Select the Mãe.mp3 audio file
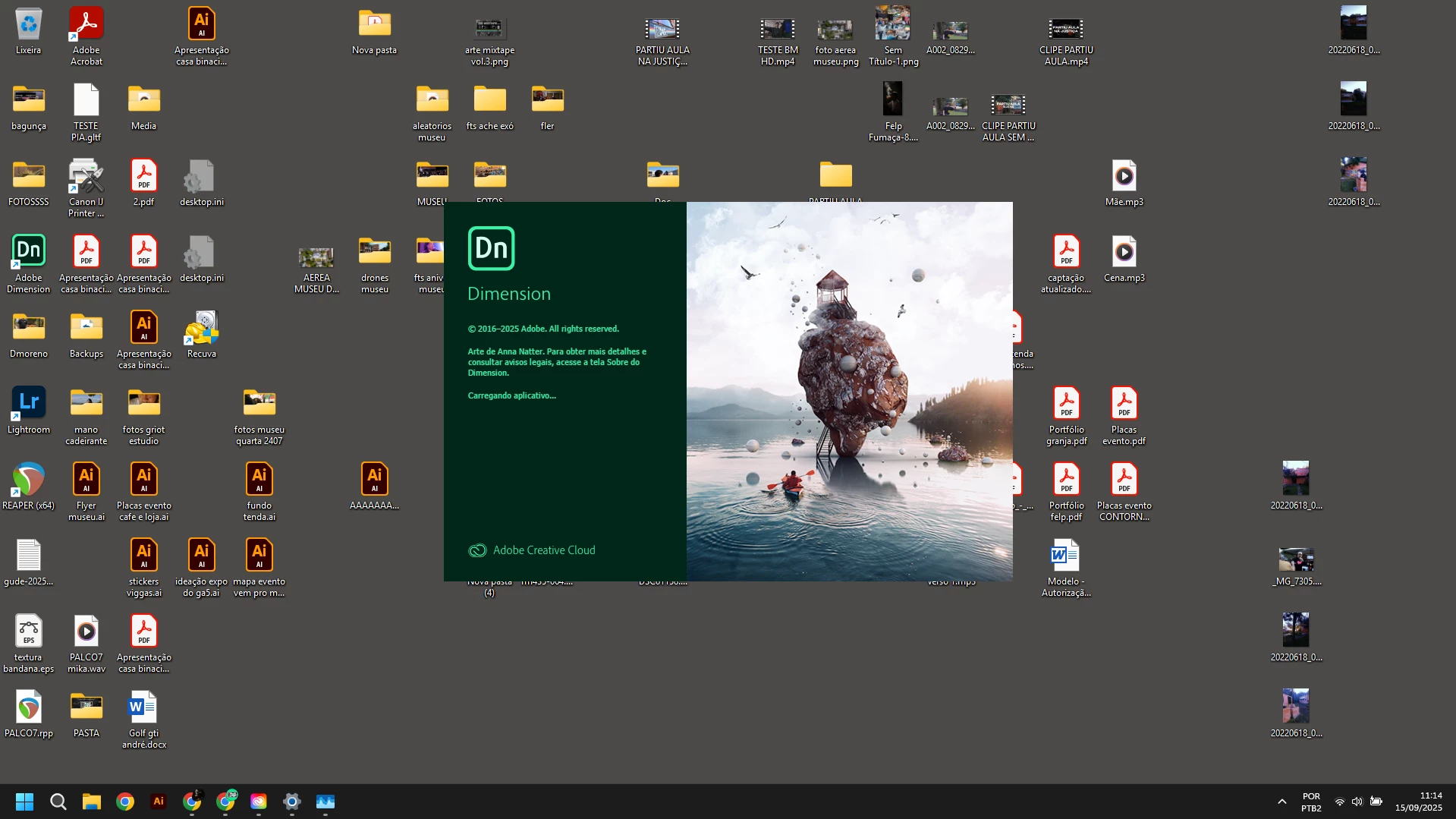The width and height of the screenshot is (1456, 819). point(1124,183)
